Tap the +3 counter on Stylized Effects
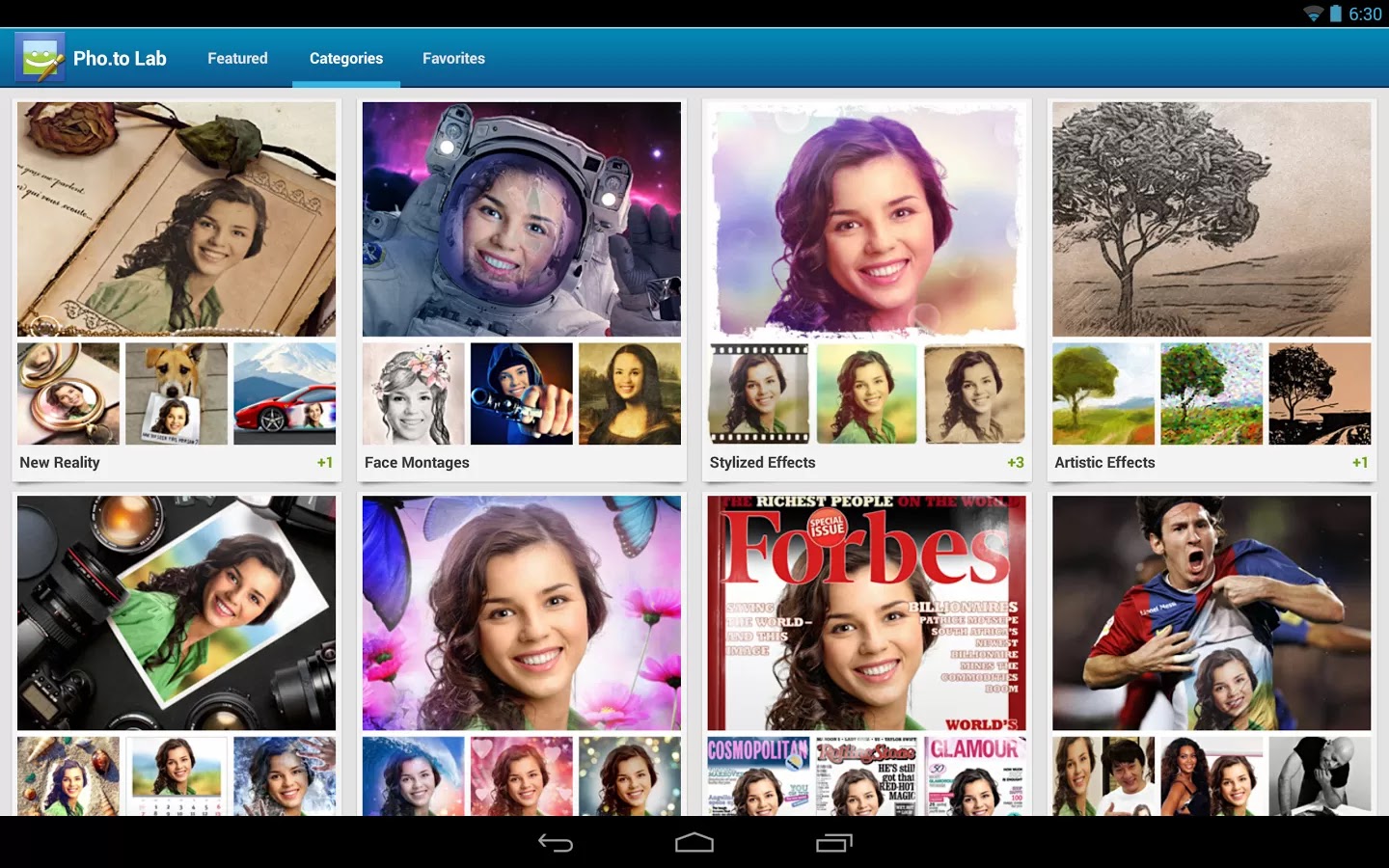 click(1016, 462)
